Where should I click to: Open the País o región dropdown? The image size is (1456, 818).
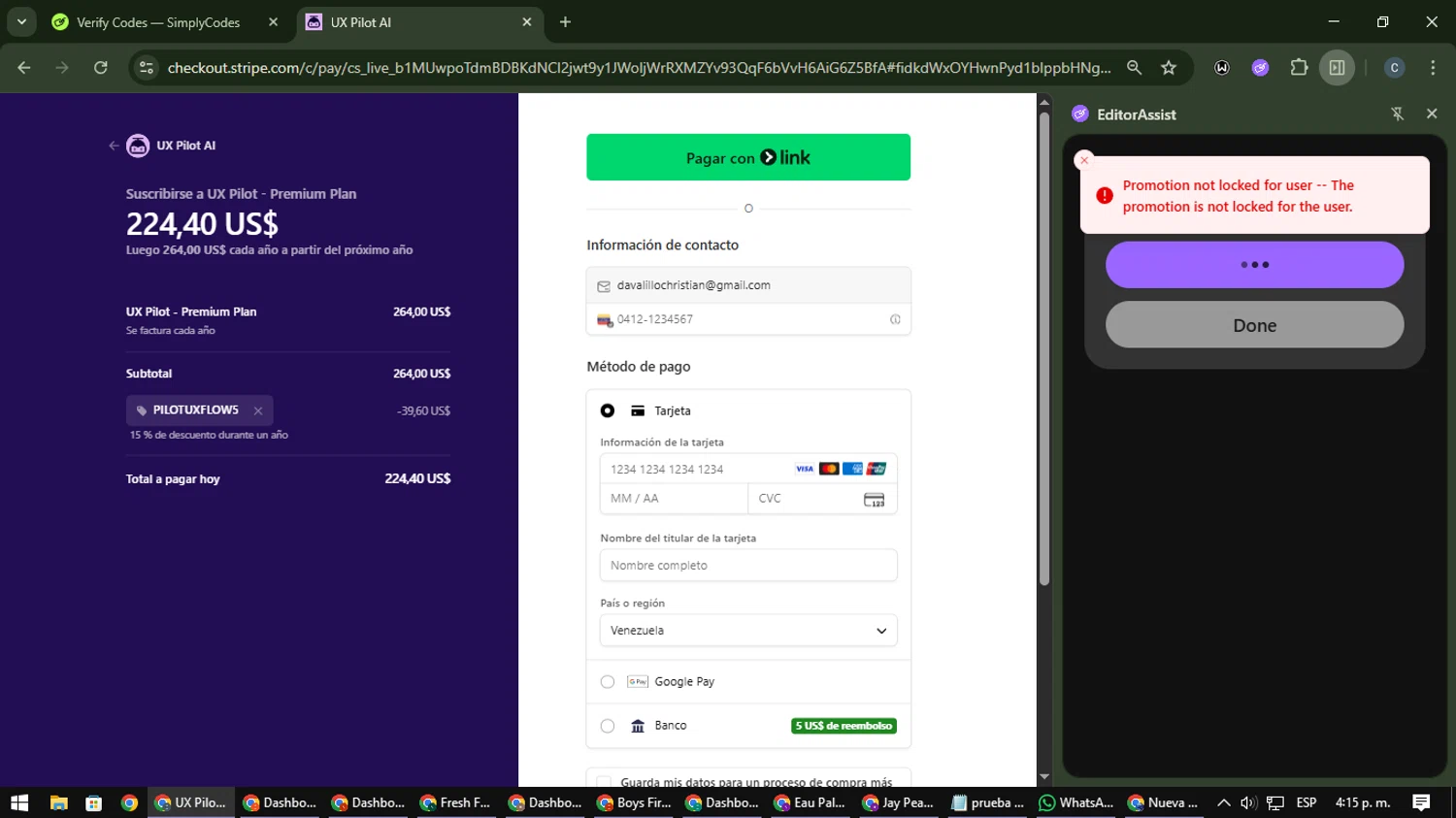[748, 631]
